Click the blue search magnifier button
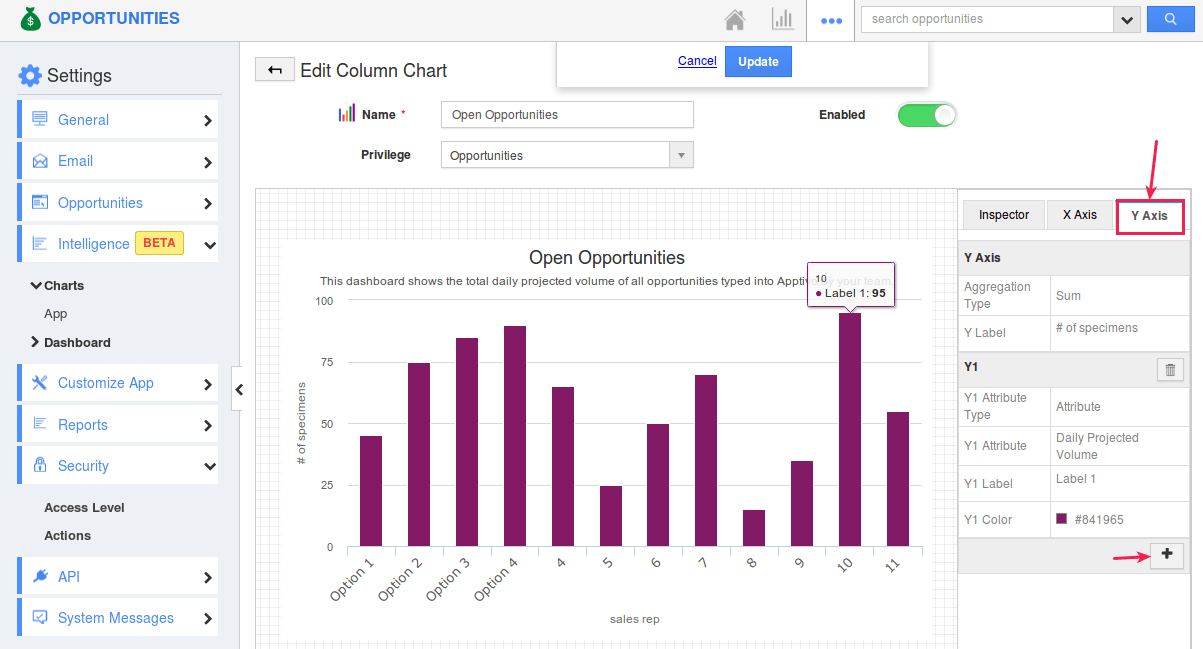Screen dimensions: 1203x649 [1174, 19]
